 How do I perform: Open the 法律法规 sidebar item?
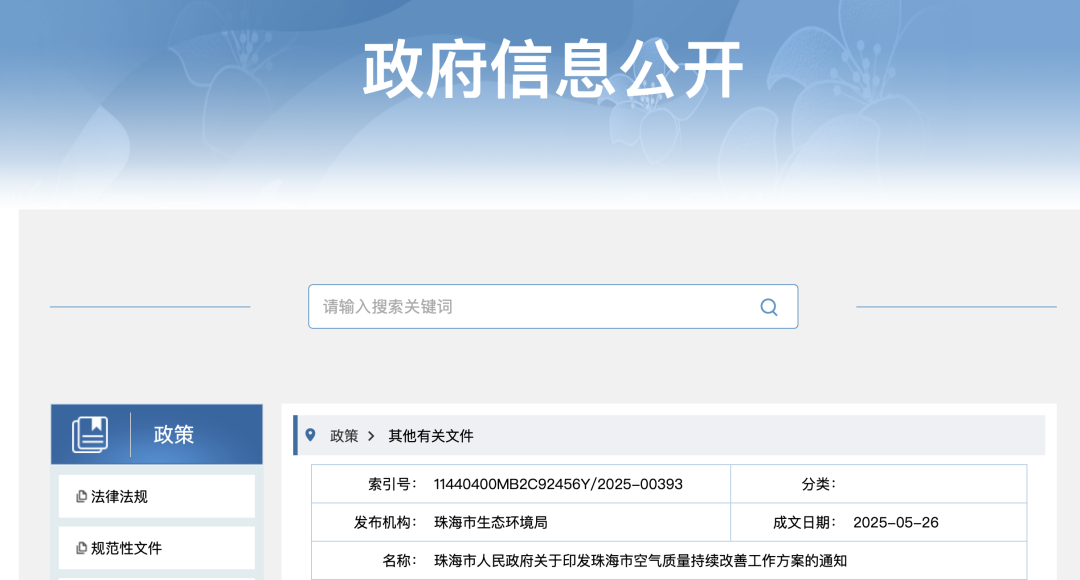pyautogui.click(x=119, y=497)
